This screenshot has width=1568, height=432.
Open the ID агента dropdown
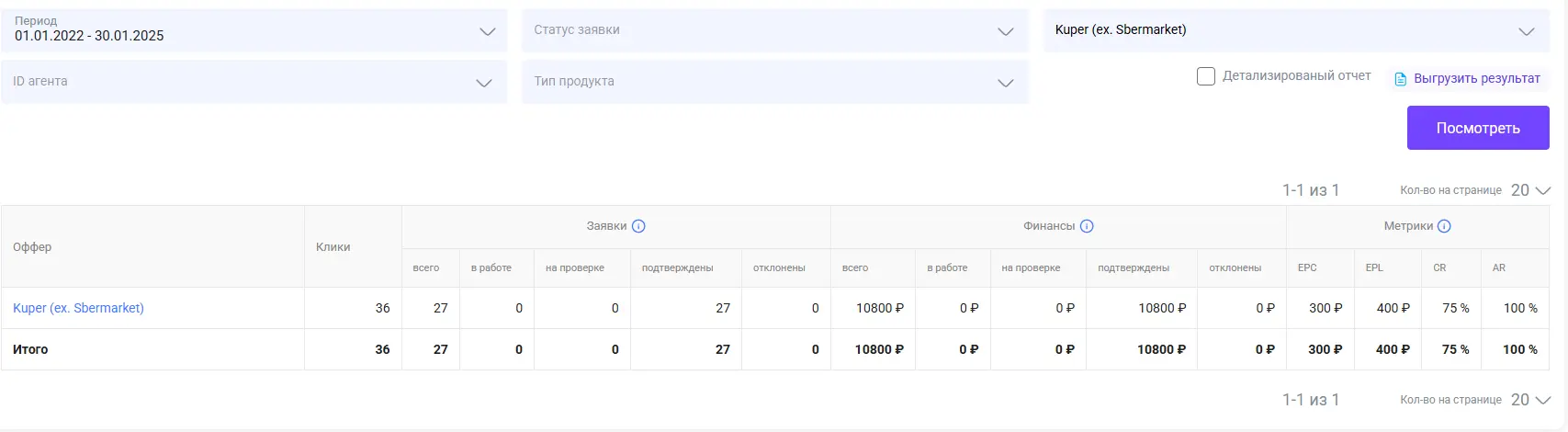pyautogui.click(x=254, y=82)
